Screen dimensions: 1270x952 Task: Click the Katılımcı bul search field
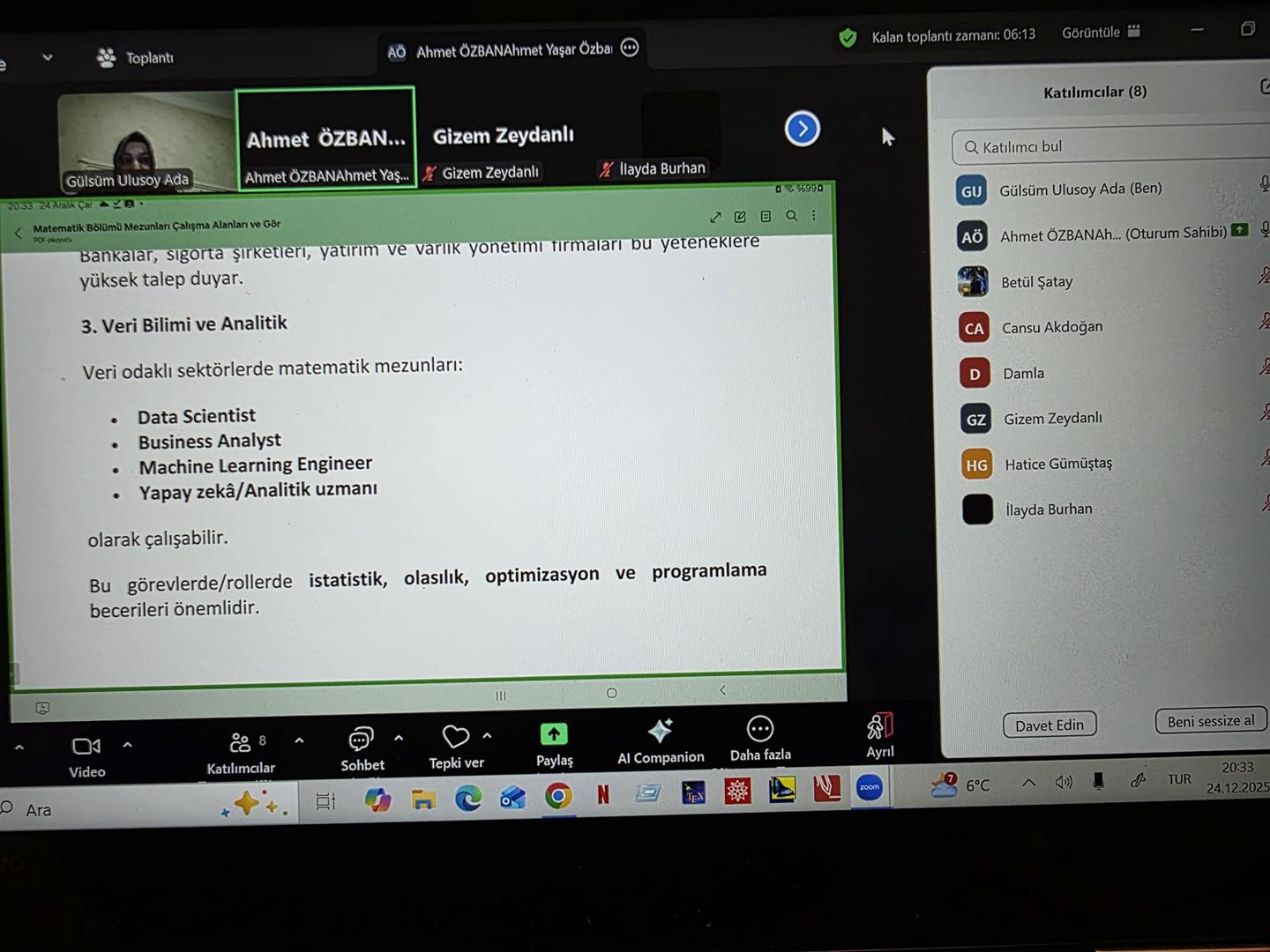click(x=1111, y=146)
